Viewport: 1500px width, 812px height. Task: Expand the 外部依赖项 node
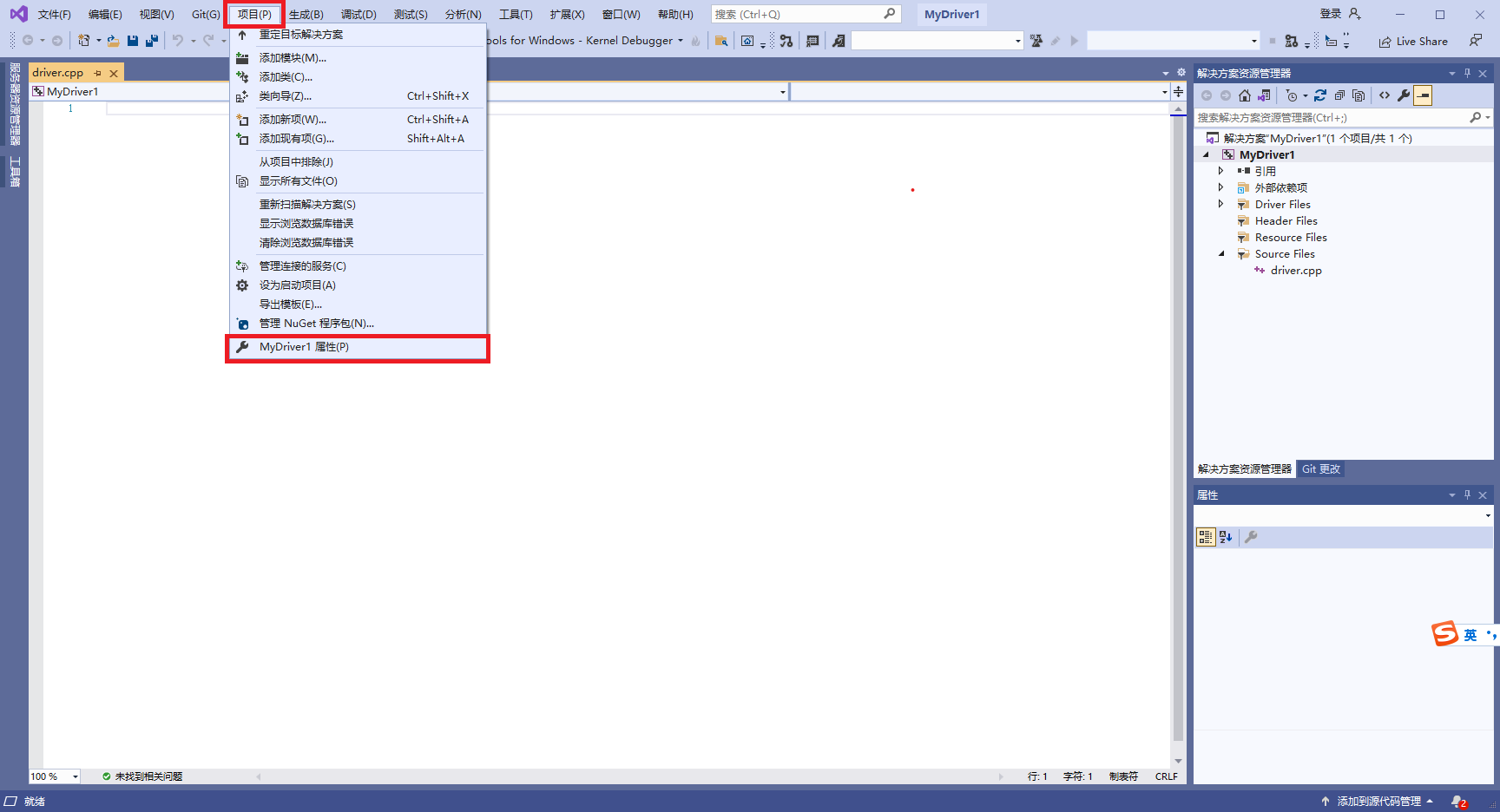1221,187
